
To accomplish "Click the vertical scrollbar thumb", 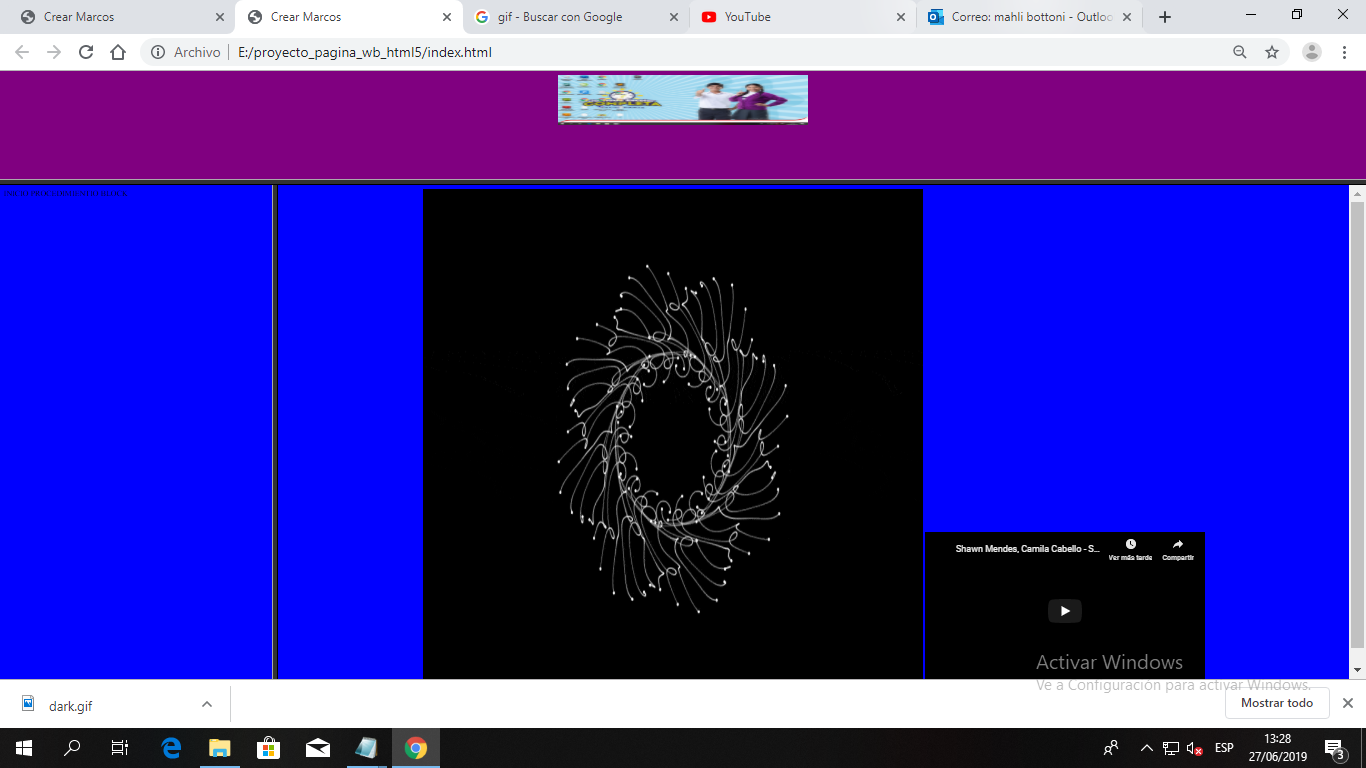I will pos(1357,424).
